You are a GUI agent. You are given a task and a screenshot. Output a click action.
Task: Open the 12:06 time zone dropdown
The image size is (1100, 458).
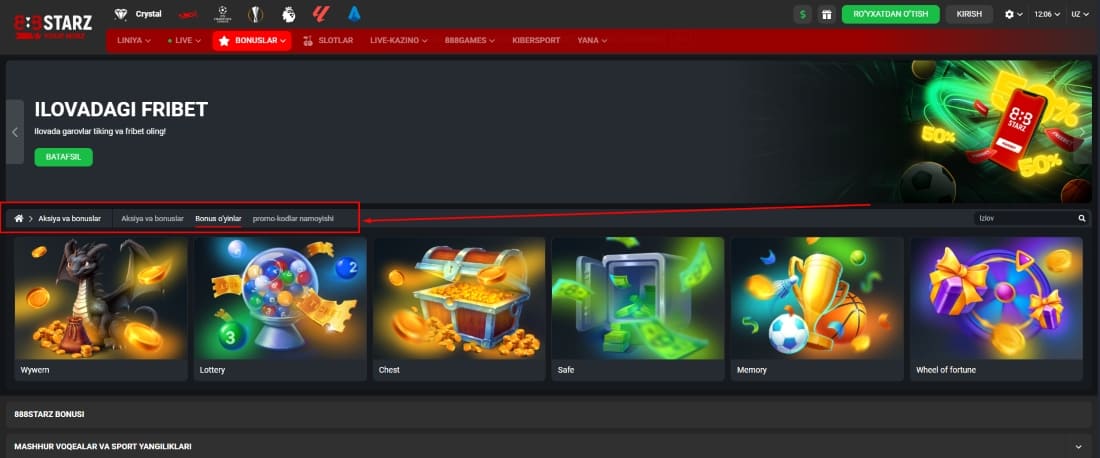click(x=1047, y=14)
